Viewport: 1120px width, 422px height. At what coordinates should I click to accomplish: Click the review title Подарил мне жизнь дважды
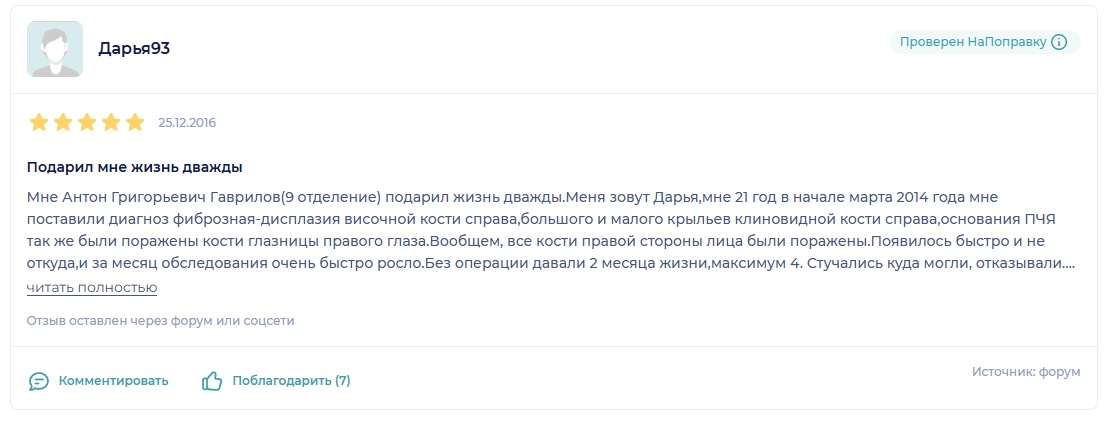135,167
